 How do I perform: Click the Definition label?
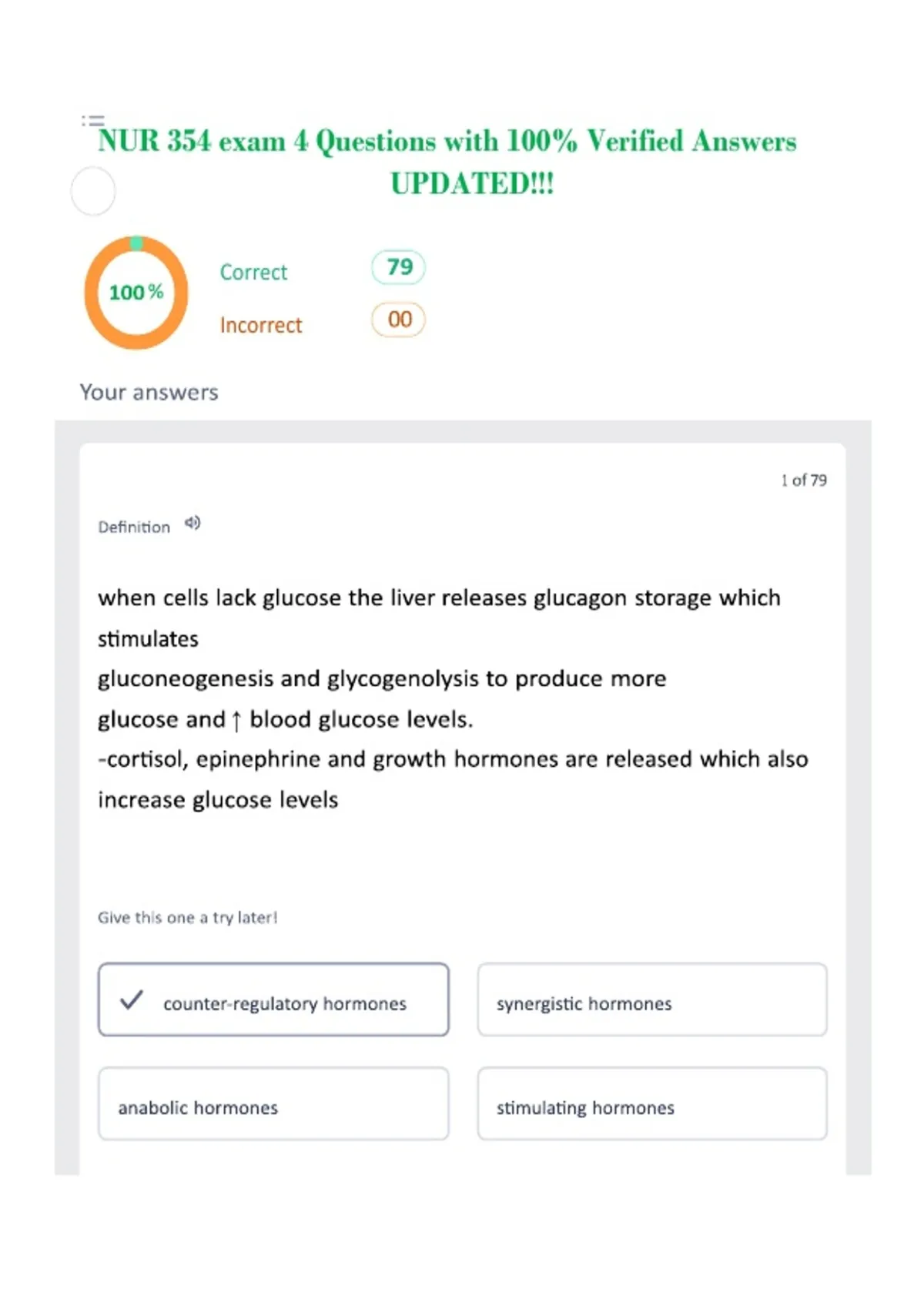pos(134,527)
